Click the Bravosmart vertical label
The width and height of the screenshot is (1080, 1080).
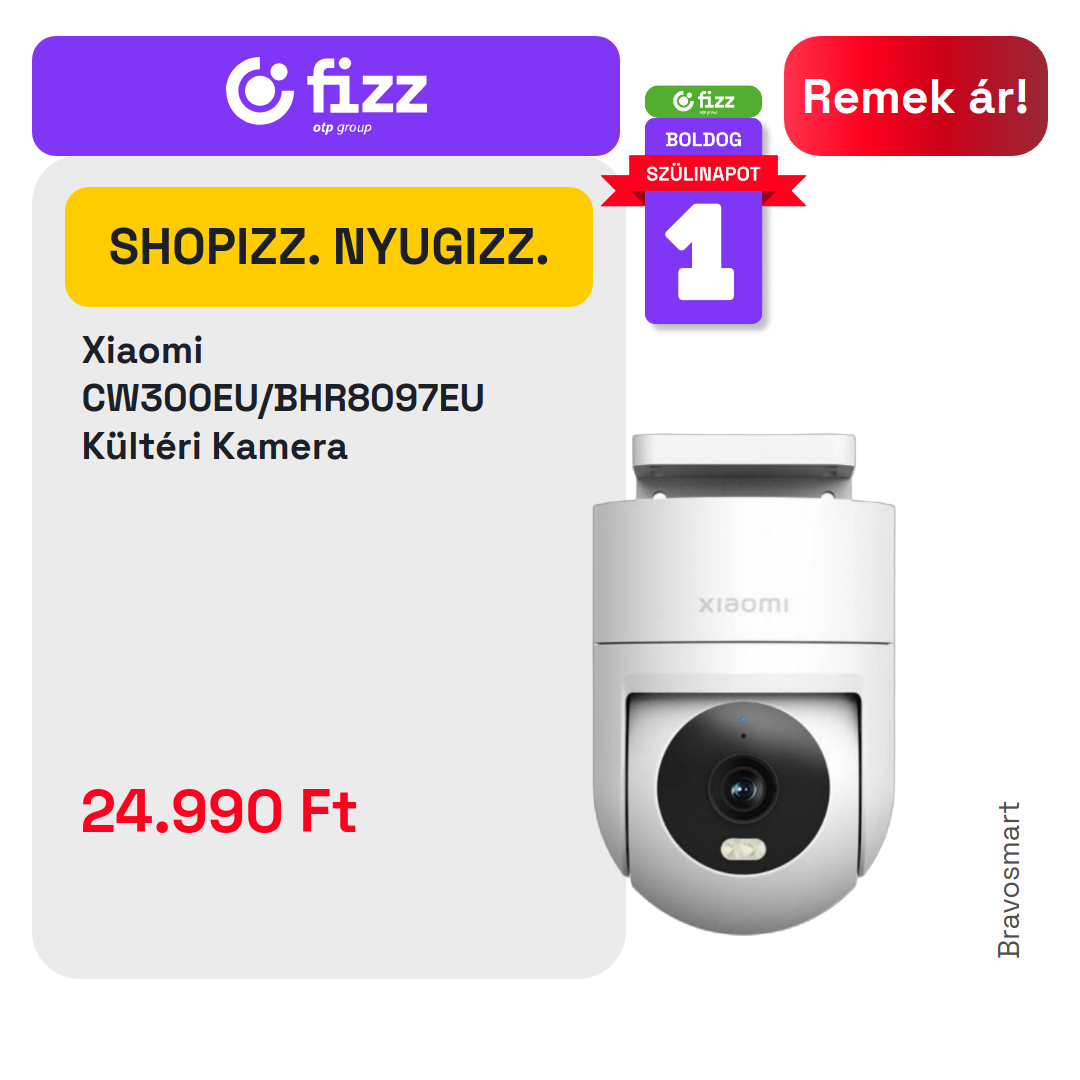(1008, 880)
